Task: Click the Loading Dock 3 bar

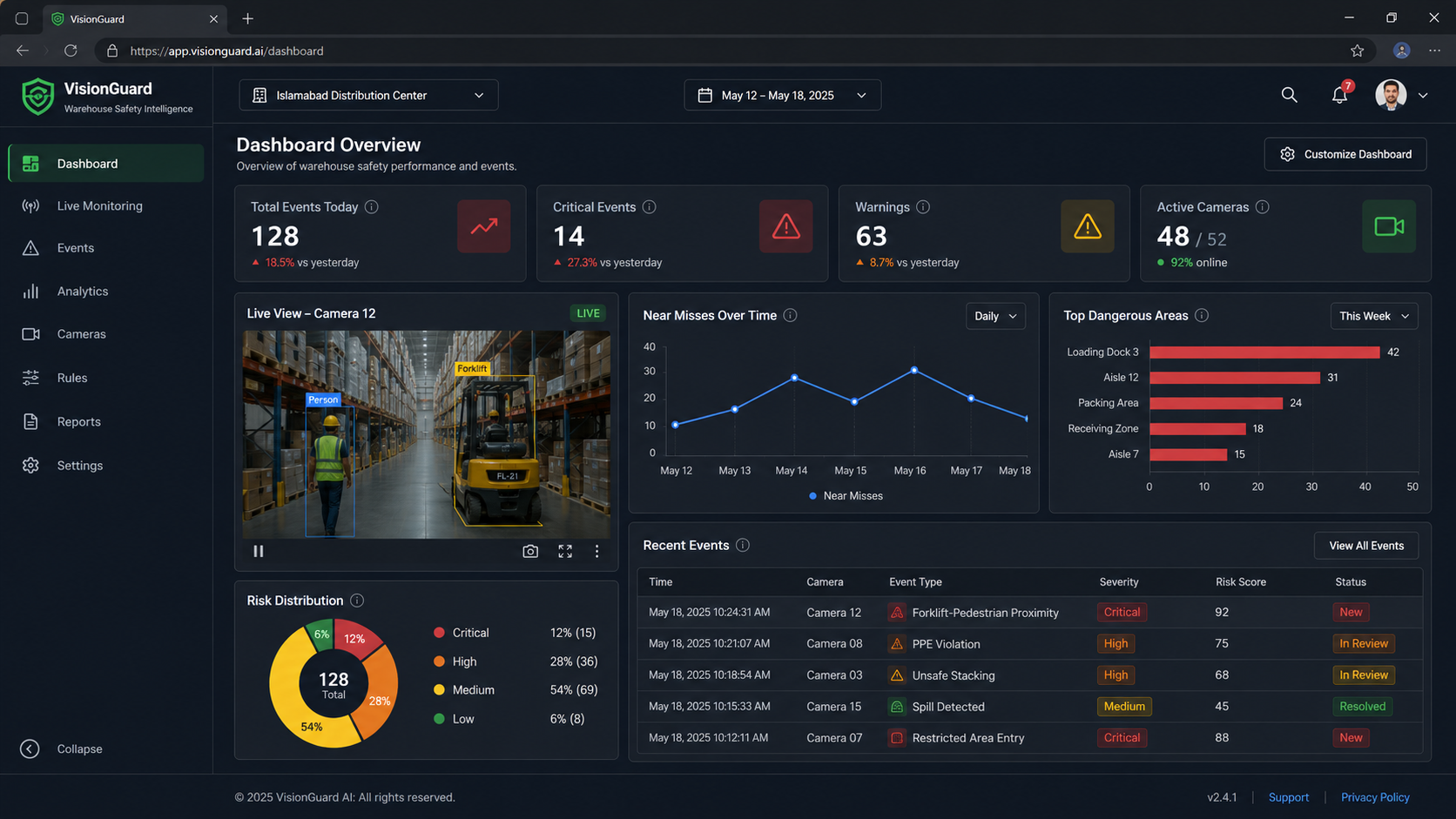Action: (x=1264, y=352)
